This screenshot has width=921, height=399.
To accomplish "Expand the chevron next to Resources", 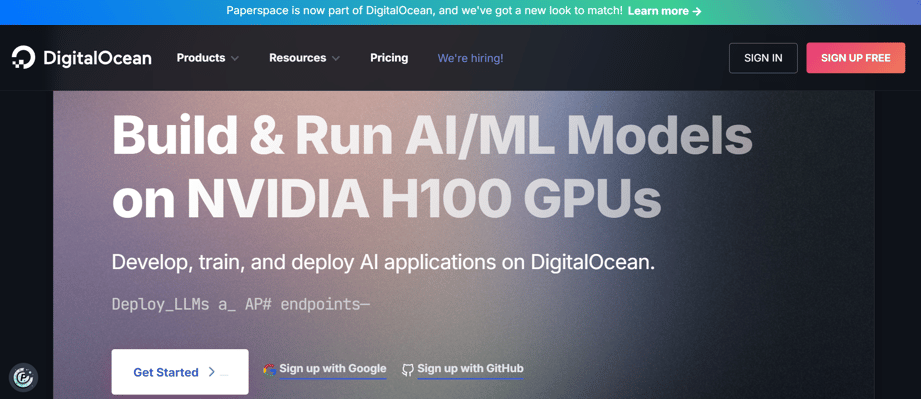I will [335, 58].
